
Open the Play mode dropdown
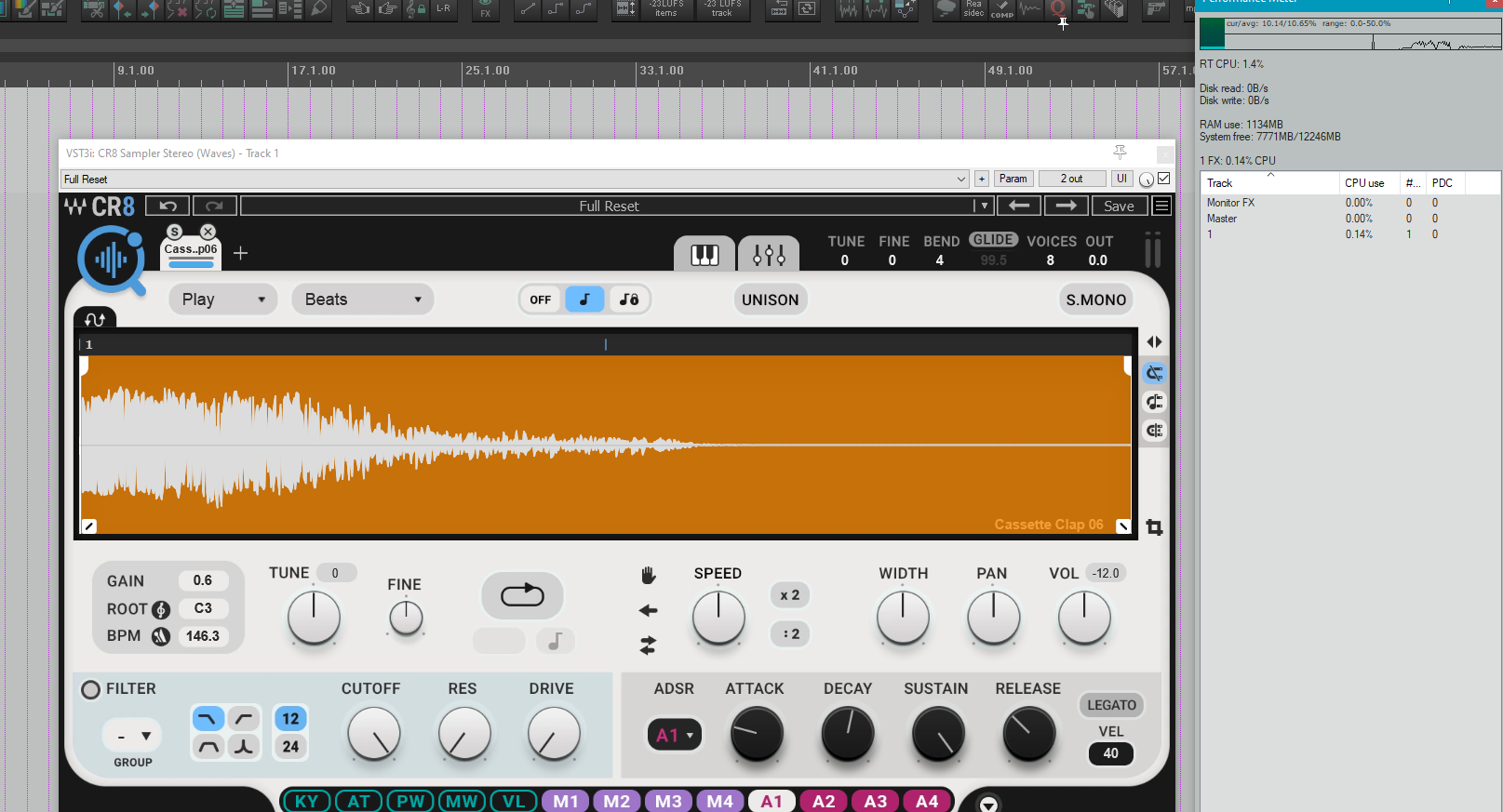click(223, 300)
